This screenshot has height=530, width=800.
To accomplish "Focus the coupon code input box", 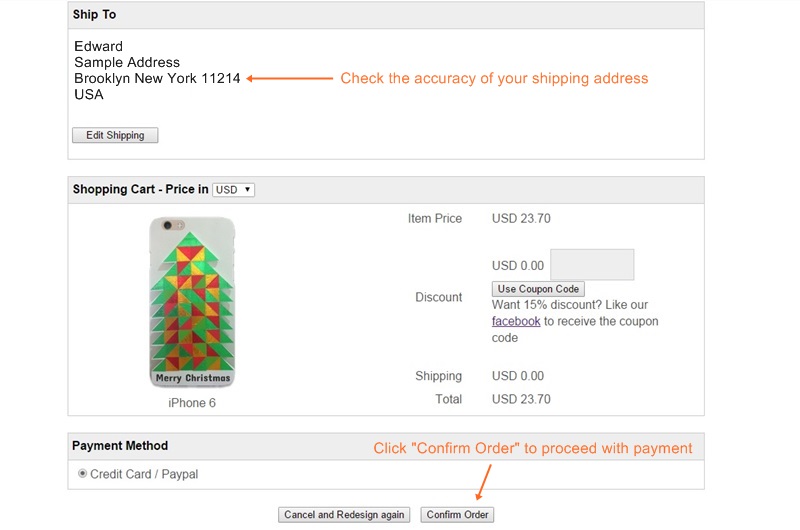I will click(x=592, y=264).
